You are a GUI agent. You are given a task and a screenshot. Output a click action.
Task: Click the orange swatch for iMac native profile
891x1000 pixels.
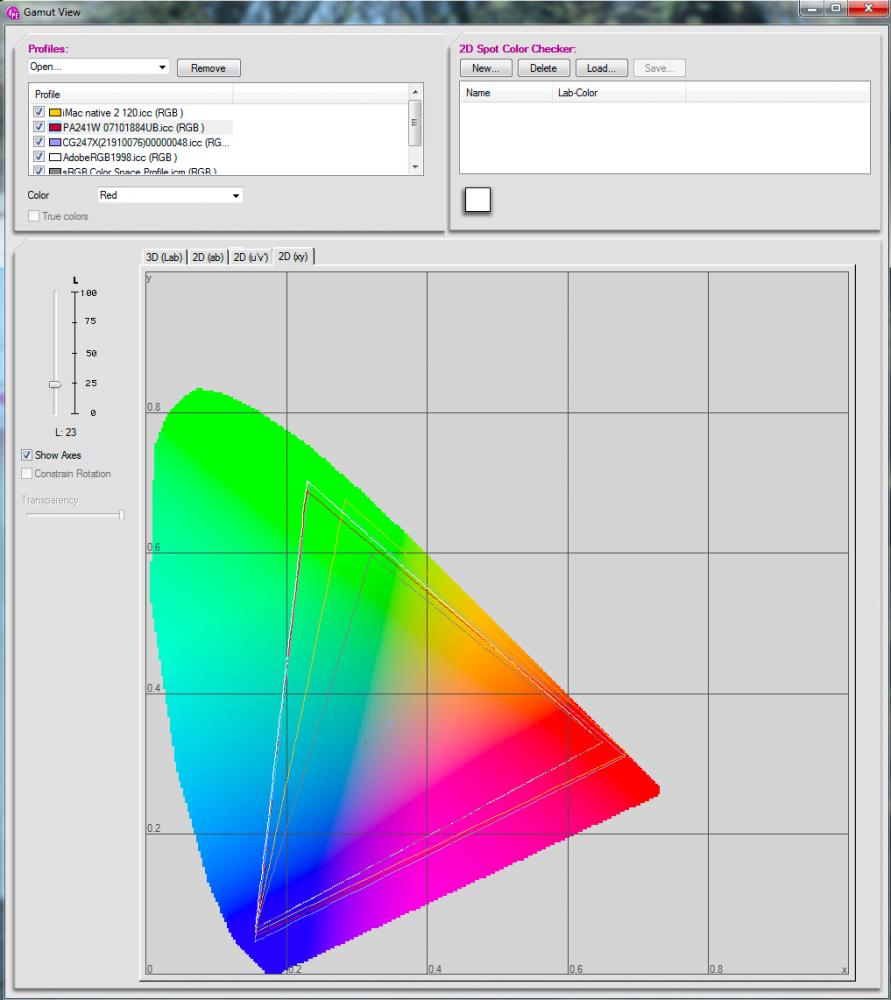55,113
